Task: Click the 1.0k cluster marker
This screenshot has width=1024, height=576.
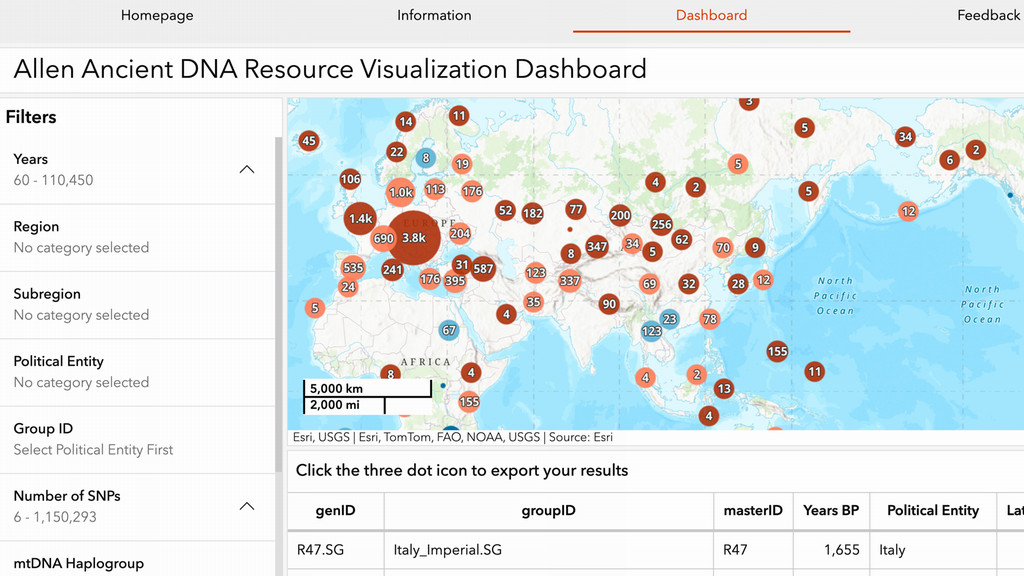Action: point(401,192)
